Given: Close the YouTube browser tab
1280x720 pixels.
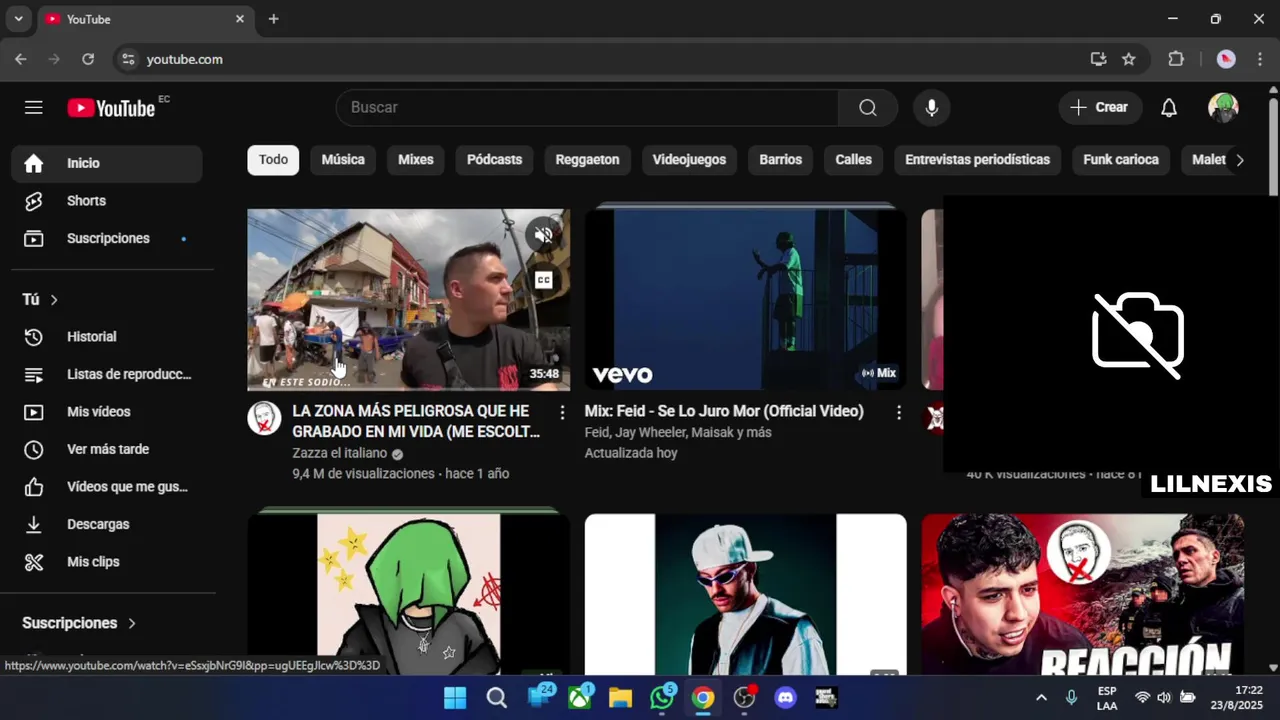Looking at the screenshot, I should (240, 19).
